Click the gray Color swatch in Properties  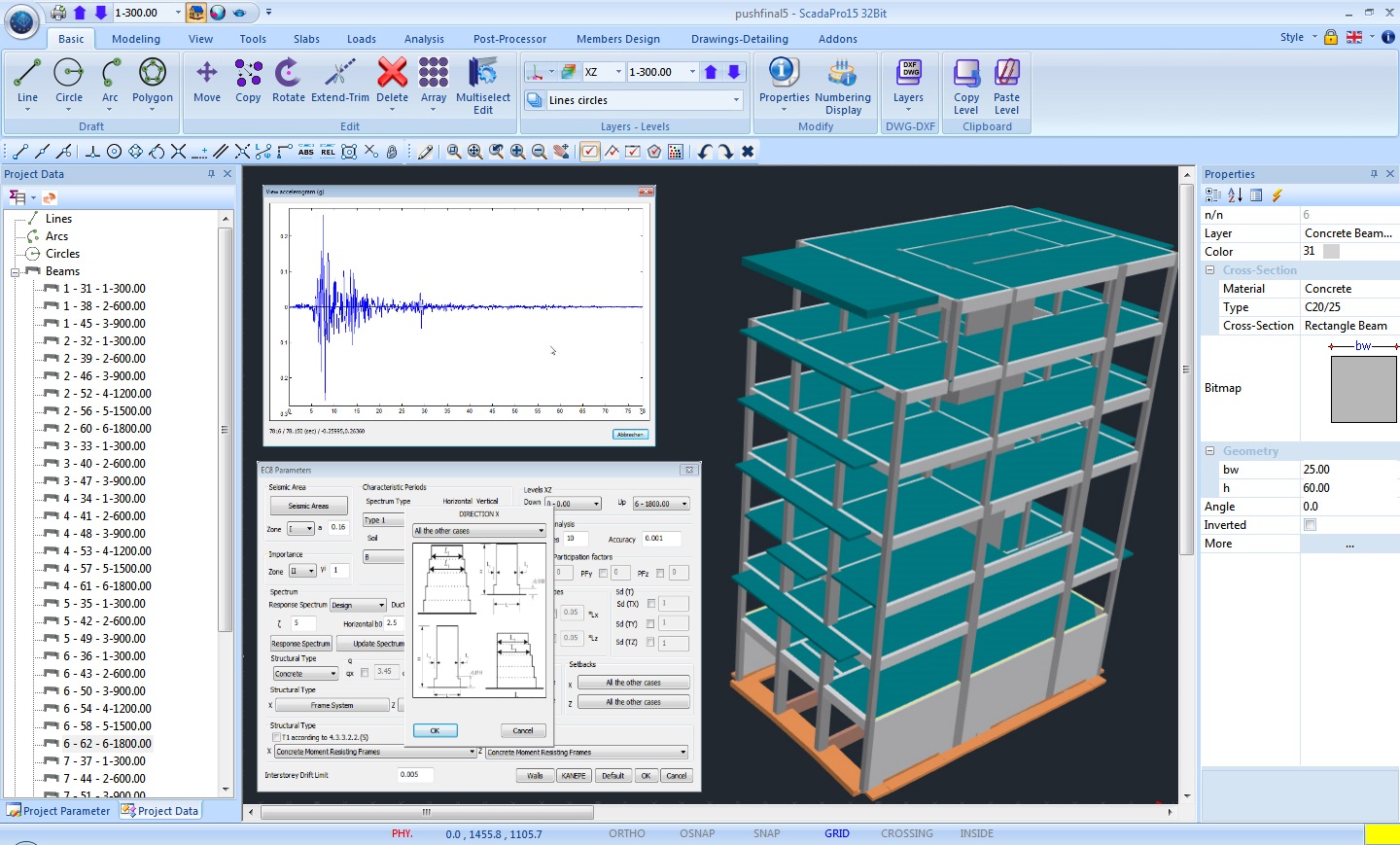(x=1331, y=252)
